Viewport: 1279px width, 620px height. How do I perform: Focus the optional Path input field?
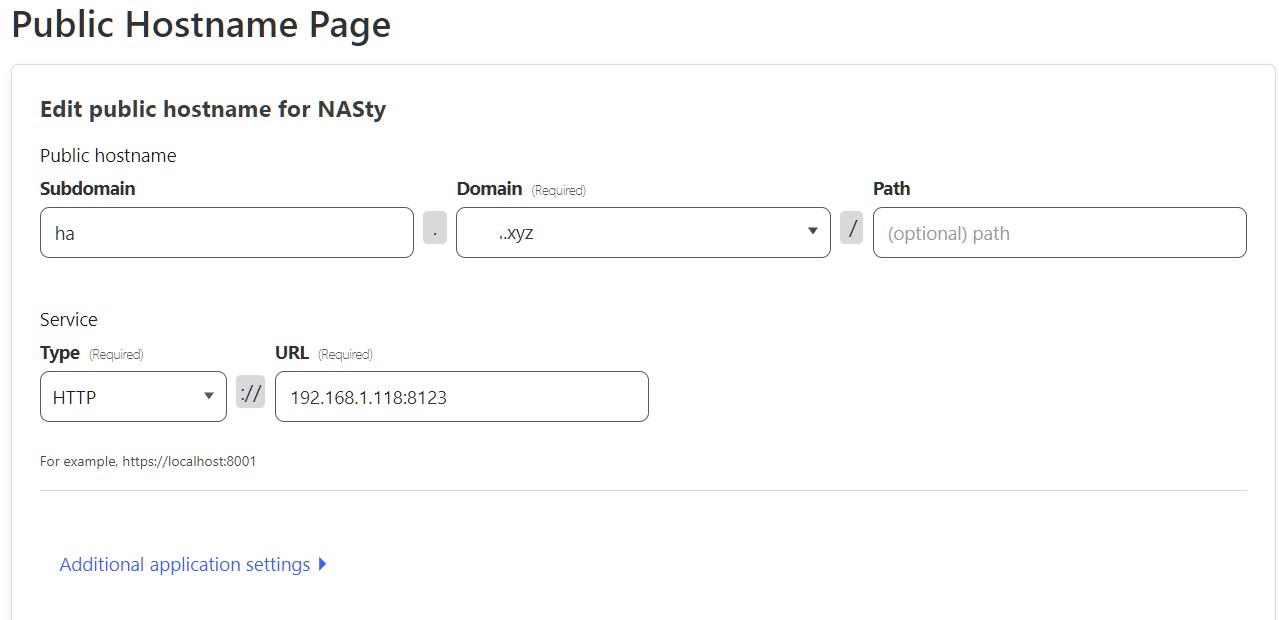click(1059, 232)
